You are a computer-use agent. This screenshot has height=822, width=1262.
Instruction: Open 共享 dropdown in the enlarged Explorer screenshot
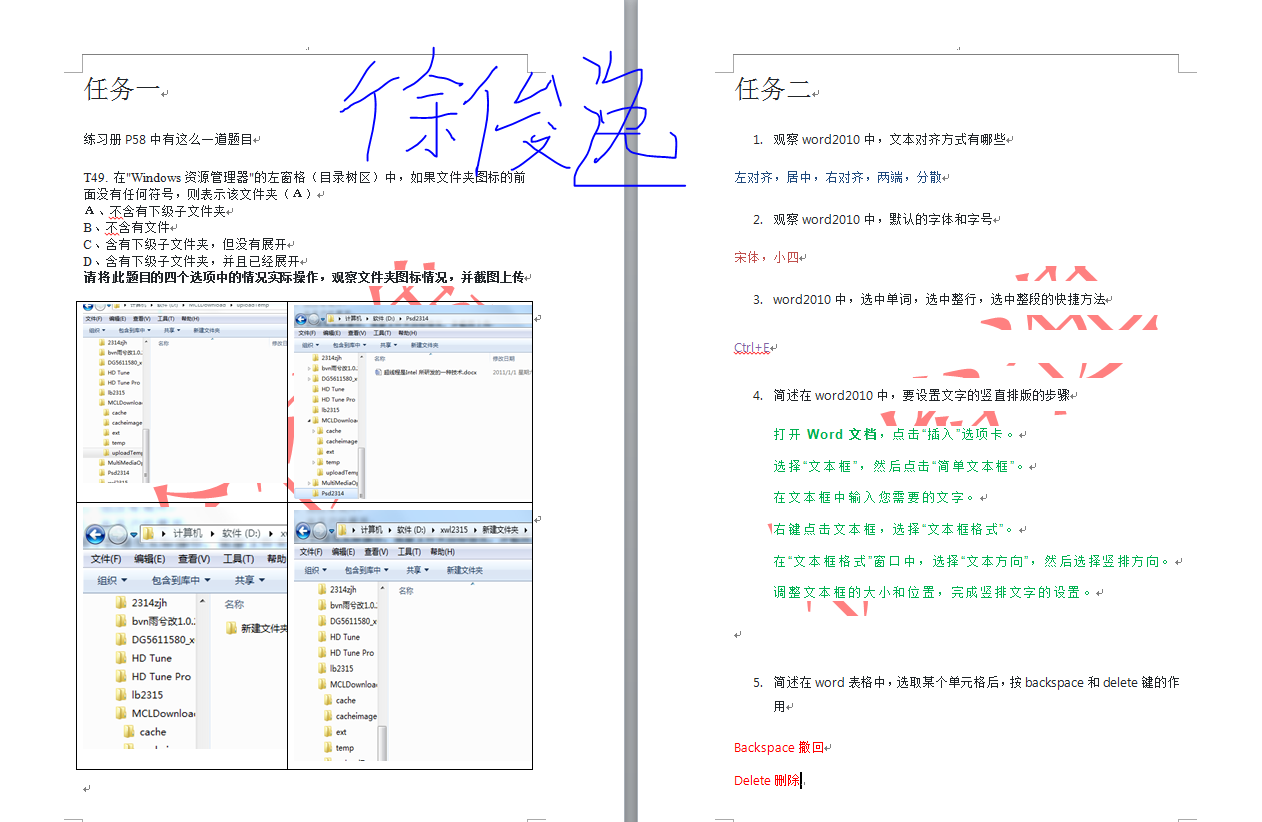click(x=250, y=580)
